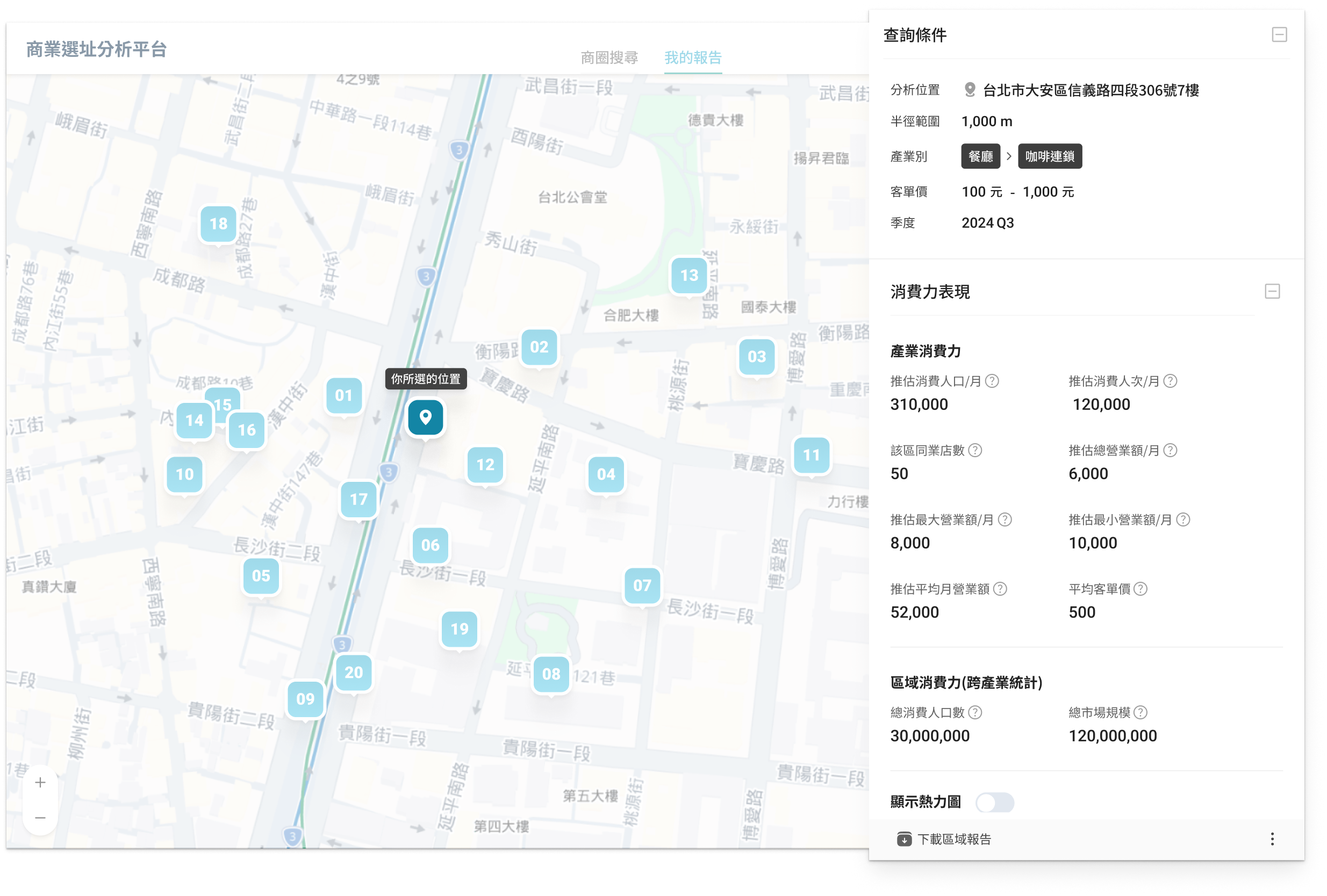The width and height of the screenshot is (1327, 896).
Task: Select map marker 07
Action: (642, 586)
